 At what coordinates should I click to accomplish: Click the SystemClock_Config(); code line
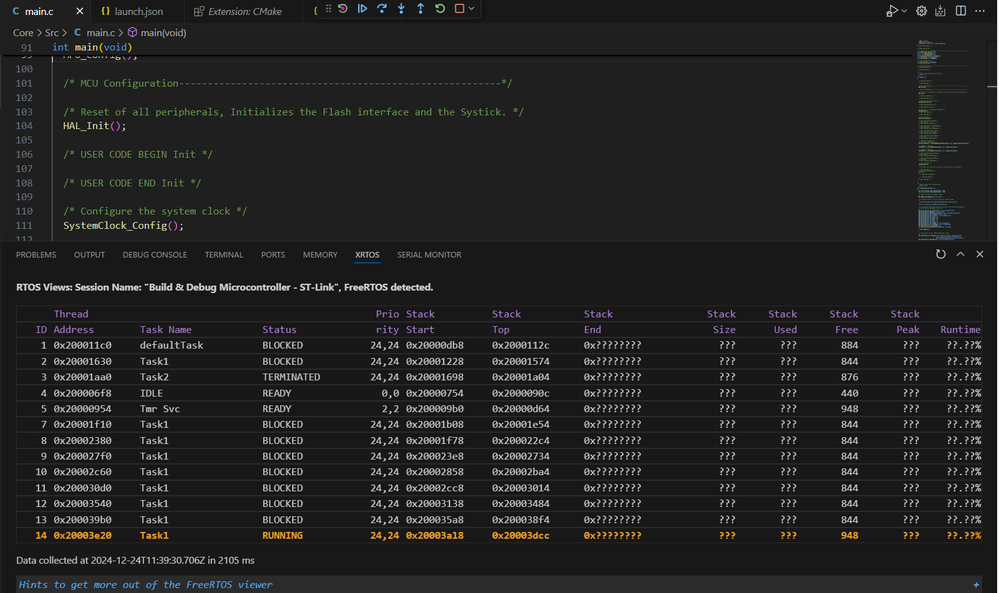[x=123, y=225]
